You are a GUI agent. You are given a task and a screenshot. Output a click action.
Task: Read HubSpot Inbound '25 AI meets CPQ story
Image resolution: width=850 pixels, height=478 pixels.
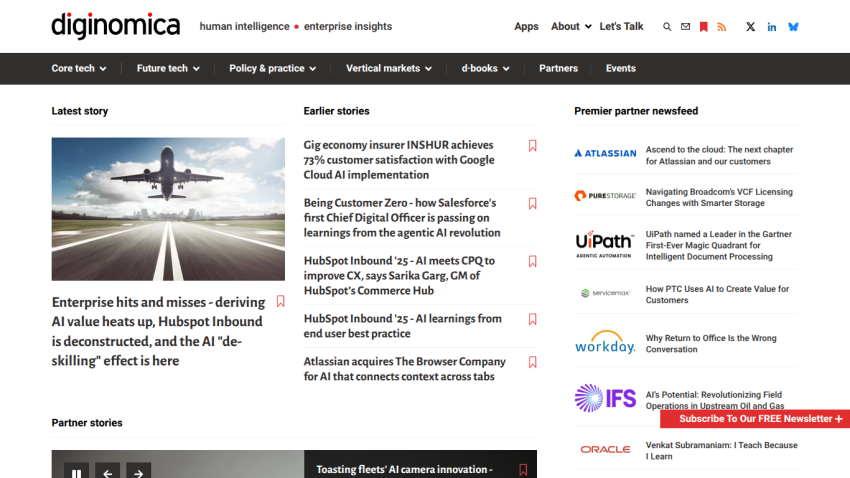coord(399,275)
